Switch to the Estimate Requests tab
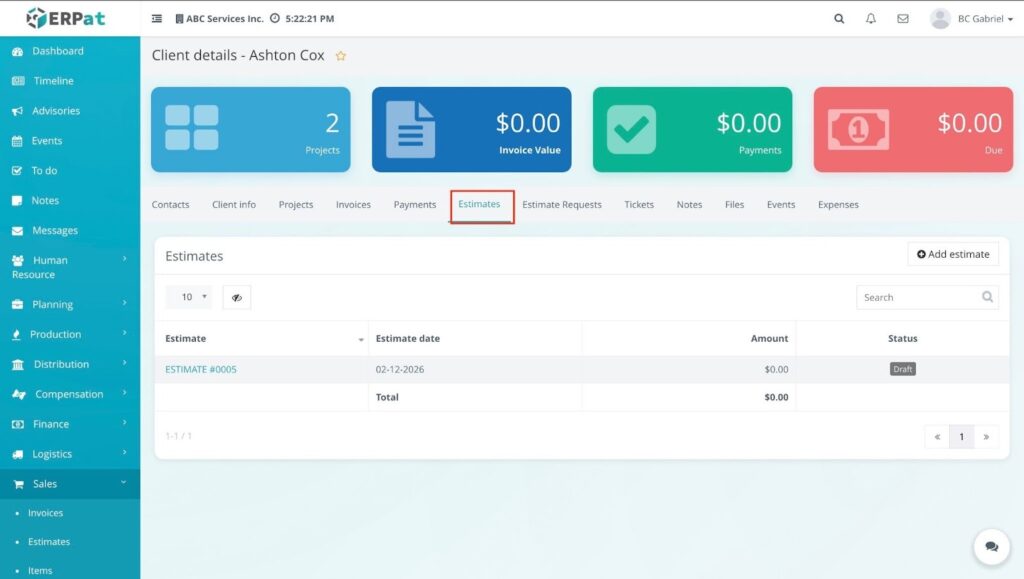The height and width of the screenshot is (579, 1024). (562, 205)
